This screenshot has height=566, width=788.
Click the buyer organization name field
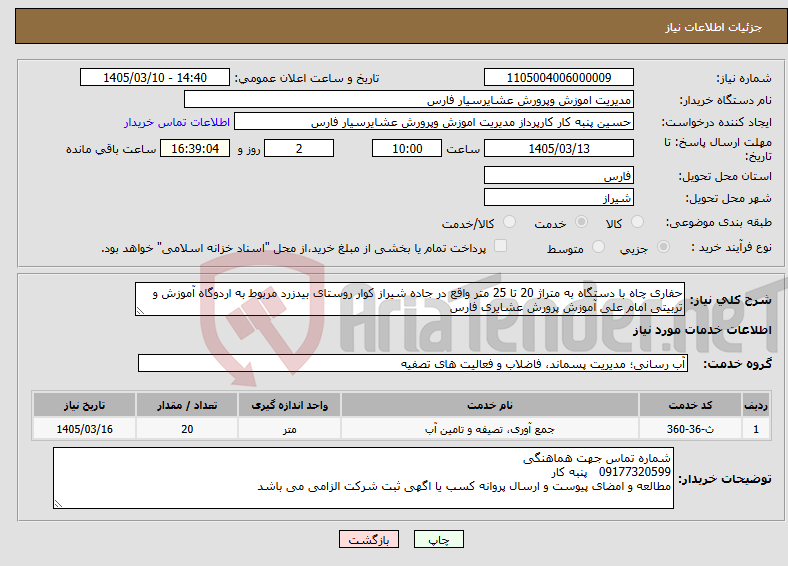tap(409, 100)
